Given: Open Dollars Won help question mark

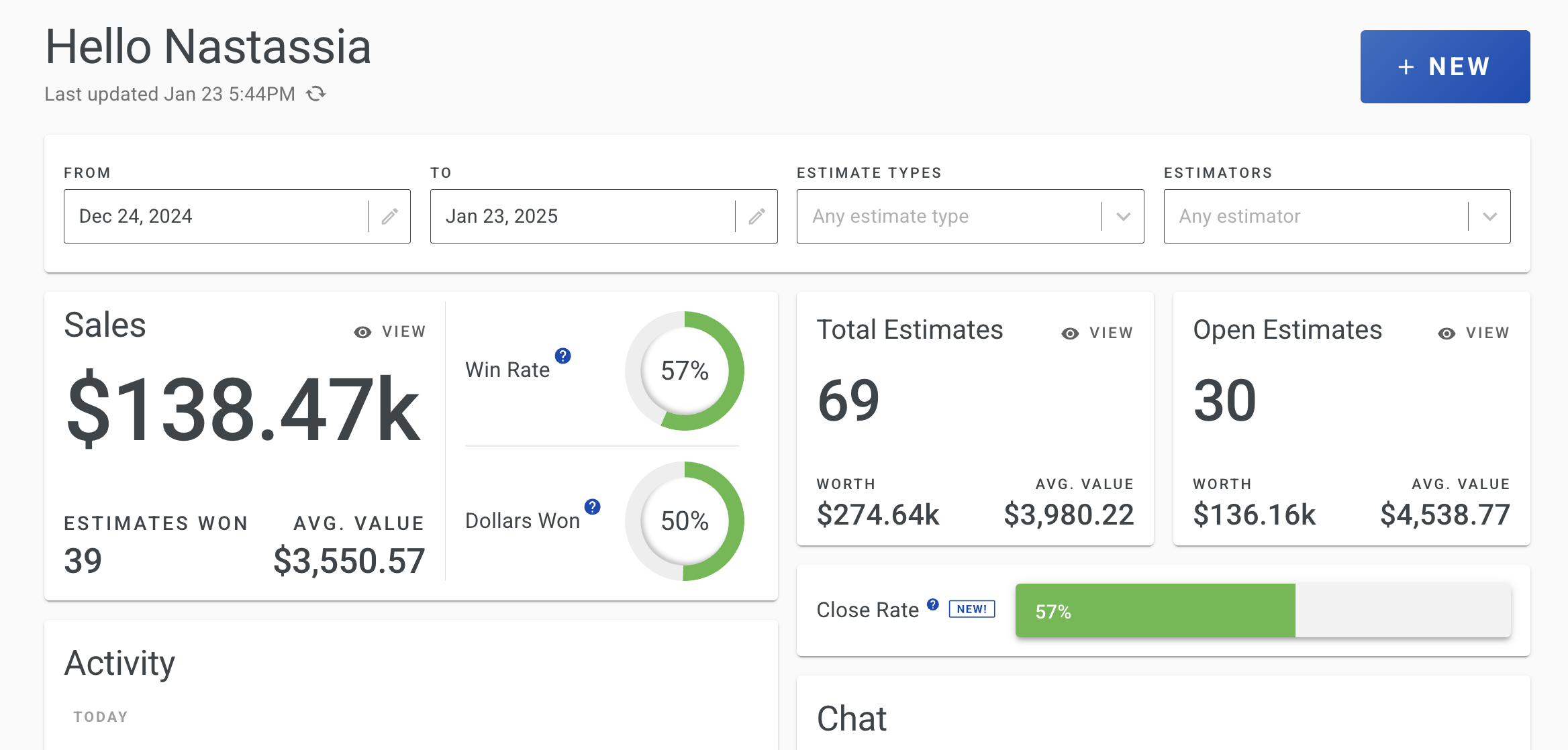Looking at the screenshot, I should [x=593, y=506].
